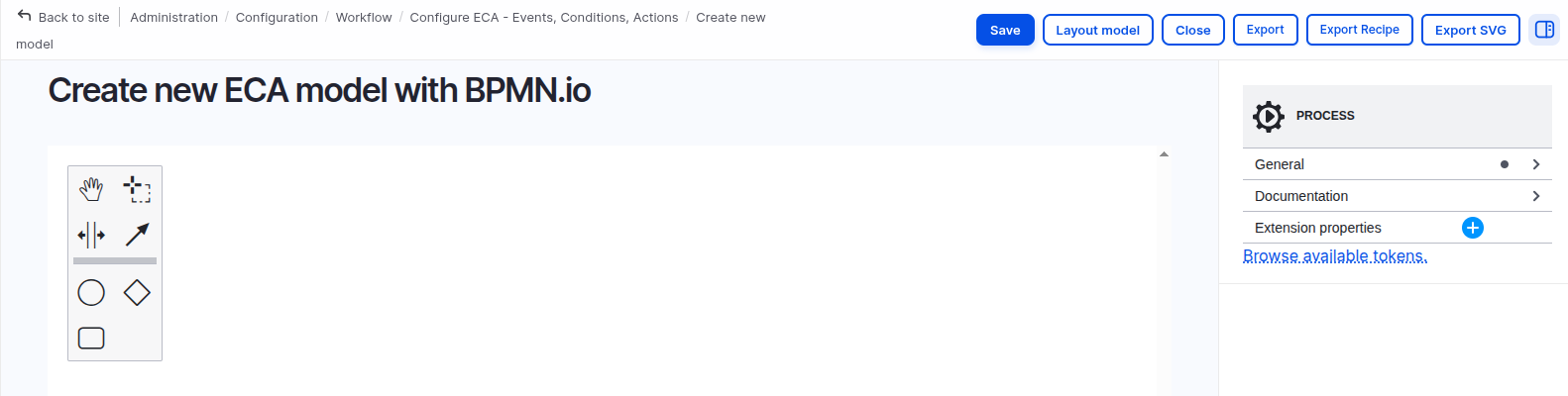Click Back to site link
1568x396 pixels.
[x=63, y=18]
